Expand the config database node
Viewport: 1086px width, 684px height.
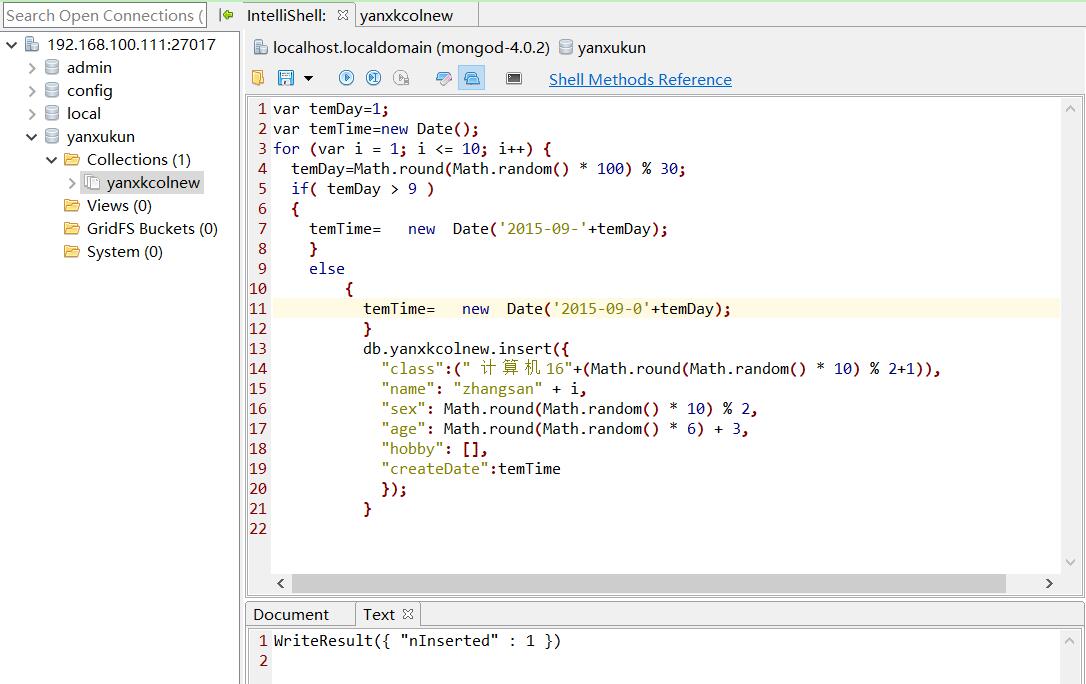[x=32, y=91]
